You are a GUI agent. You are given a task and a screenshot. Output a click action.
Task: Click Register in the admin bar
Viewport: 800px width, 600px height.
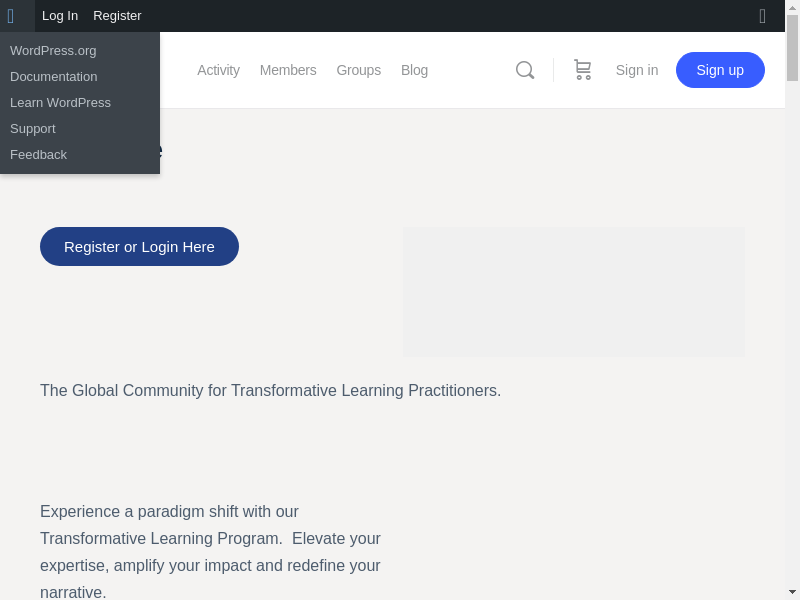click(x=117, y=16)
